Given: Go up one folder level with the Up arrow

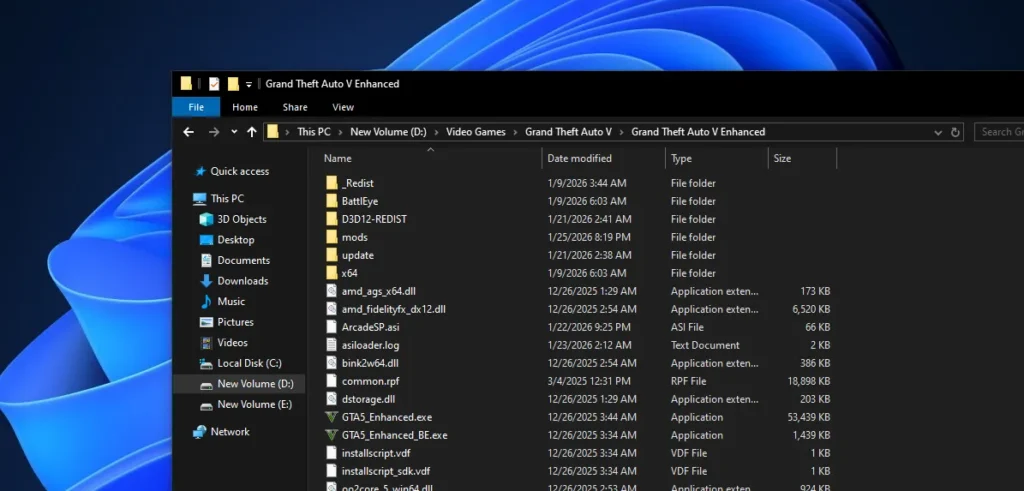Looking at the screenshot, I should click(252, 132).
